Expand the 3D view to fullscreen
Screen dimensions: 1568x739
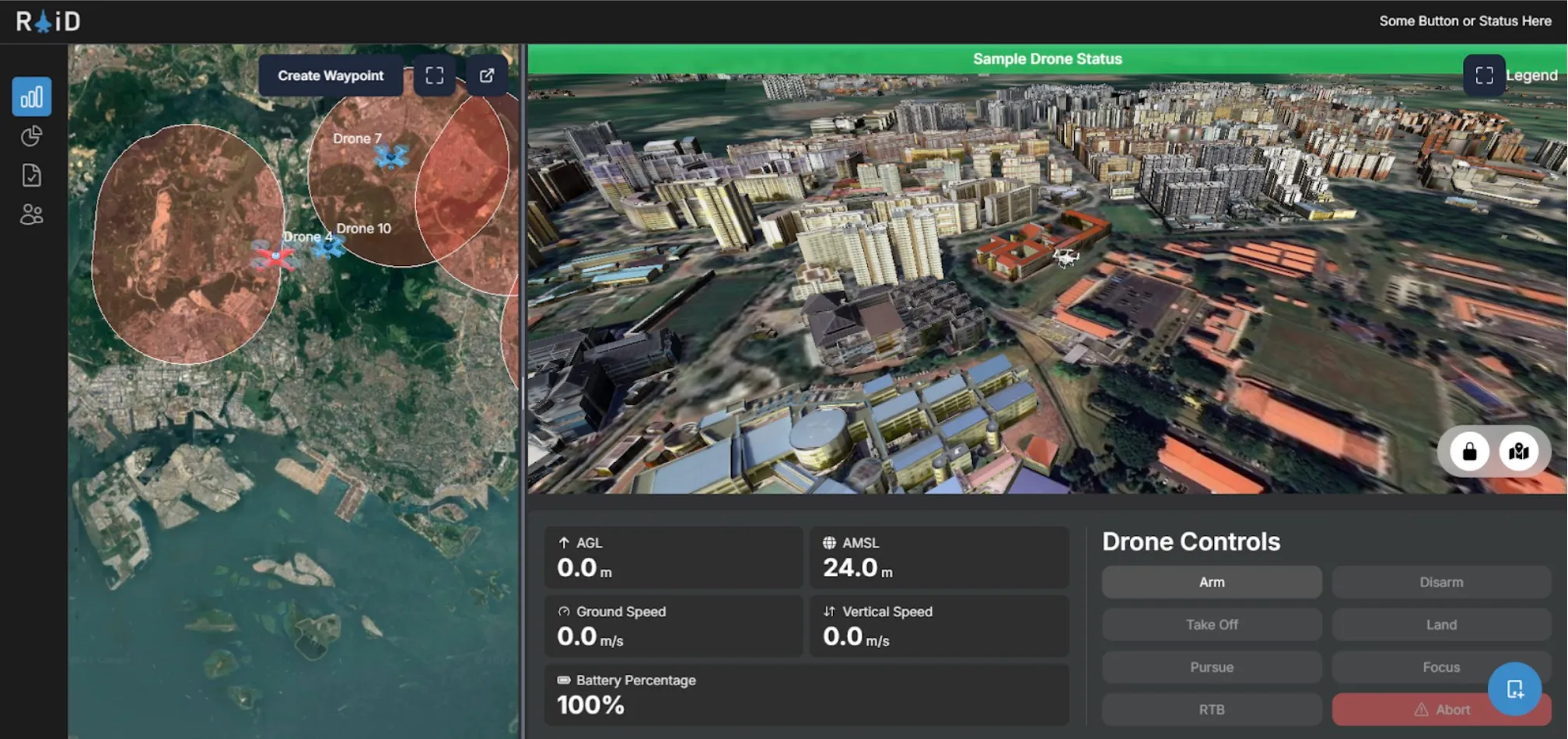coord(1484,75)
